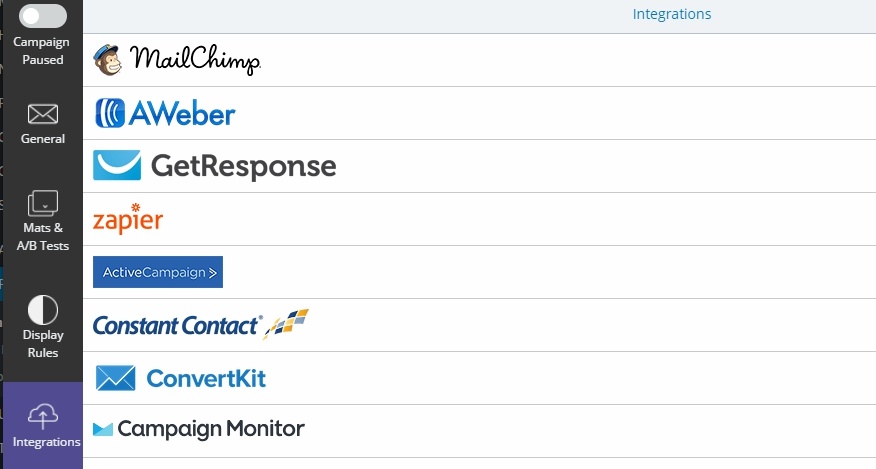
Task: Click the ConvertKit name text
Action: (206, 378)
